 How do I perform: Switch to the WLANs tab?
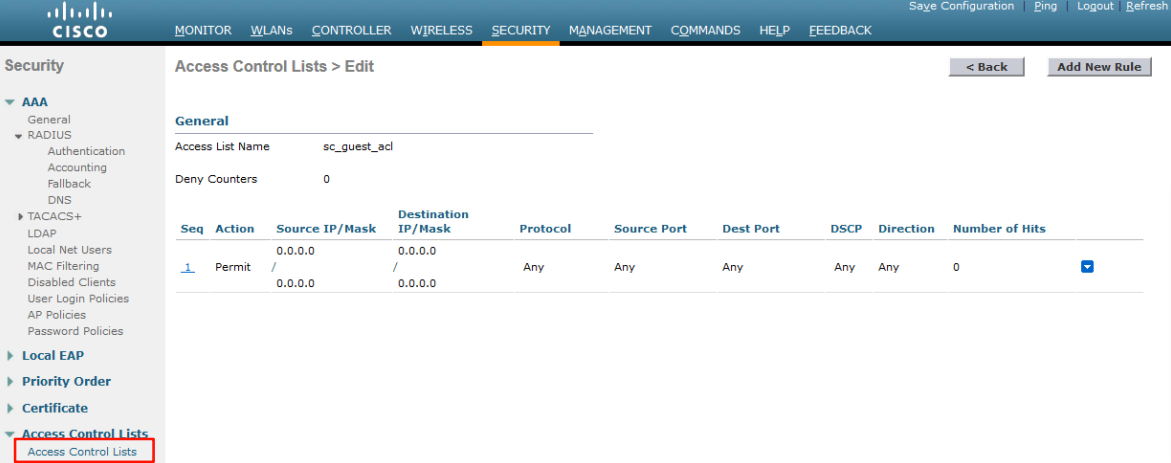272,31
